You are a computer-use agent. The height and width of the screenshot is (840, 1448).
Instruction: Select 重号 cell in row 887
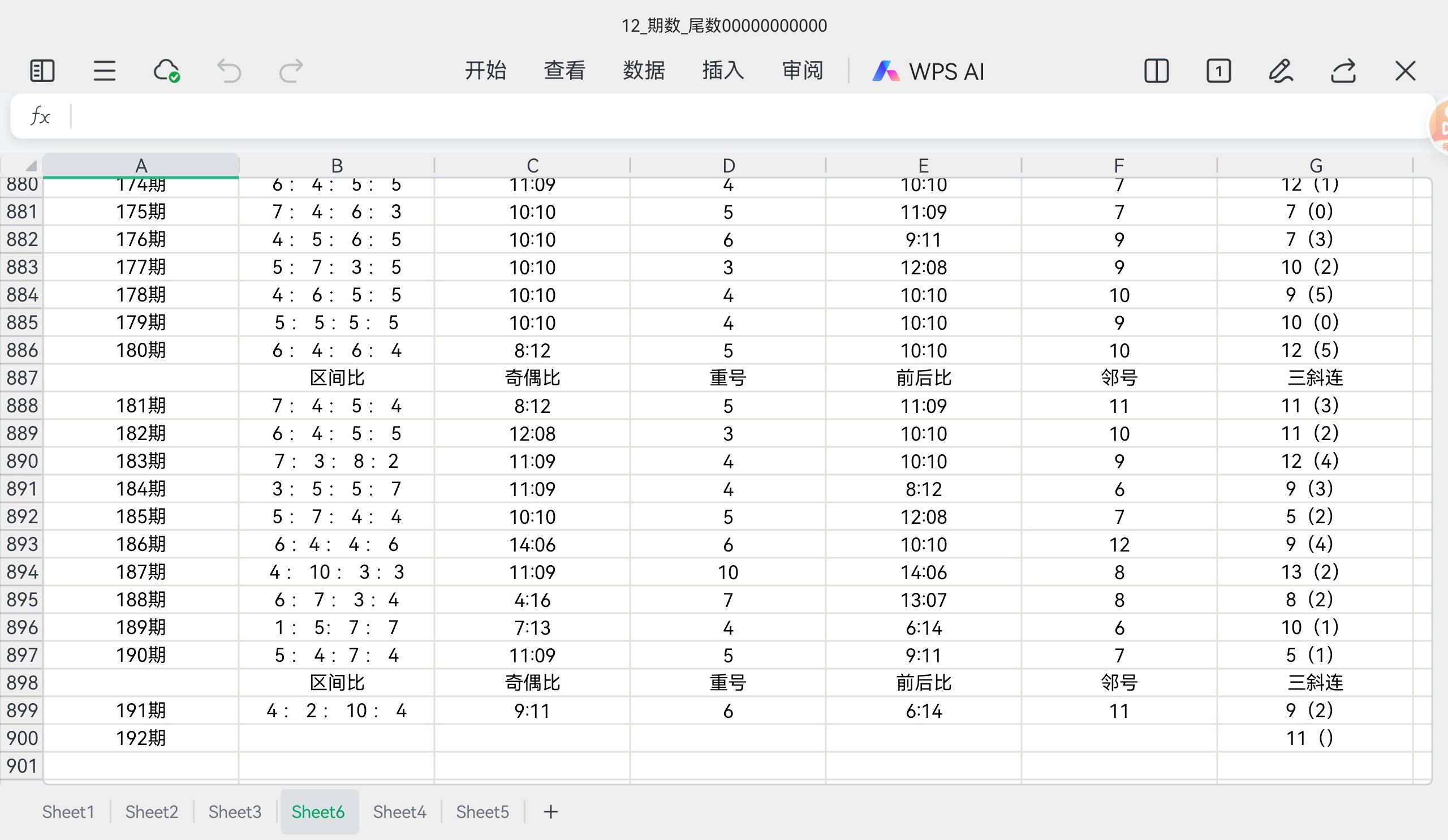pos(728,378)
